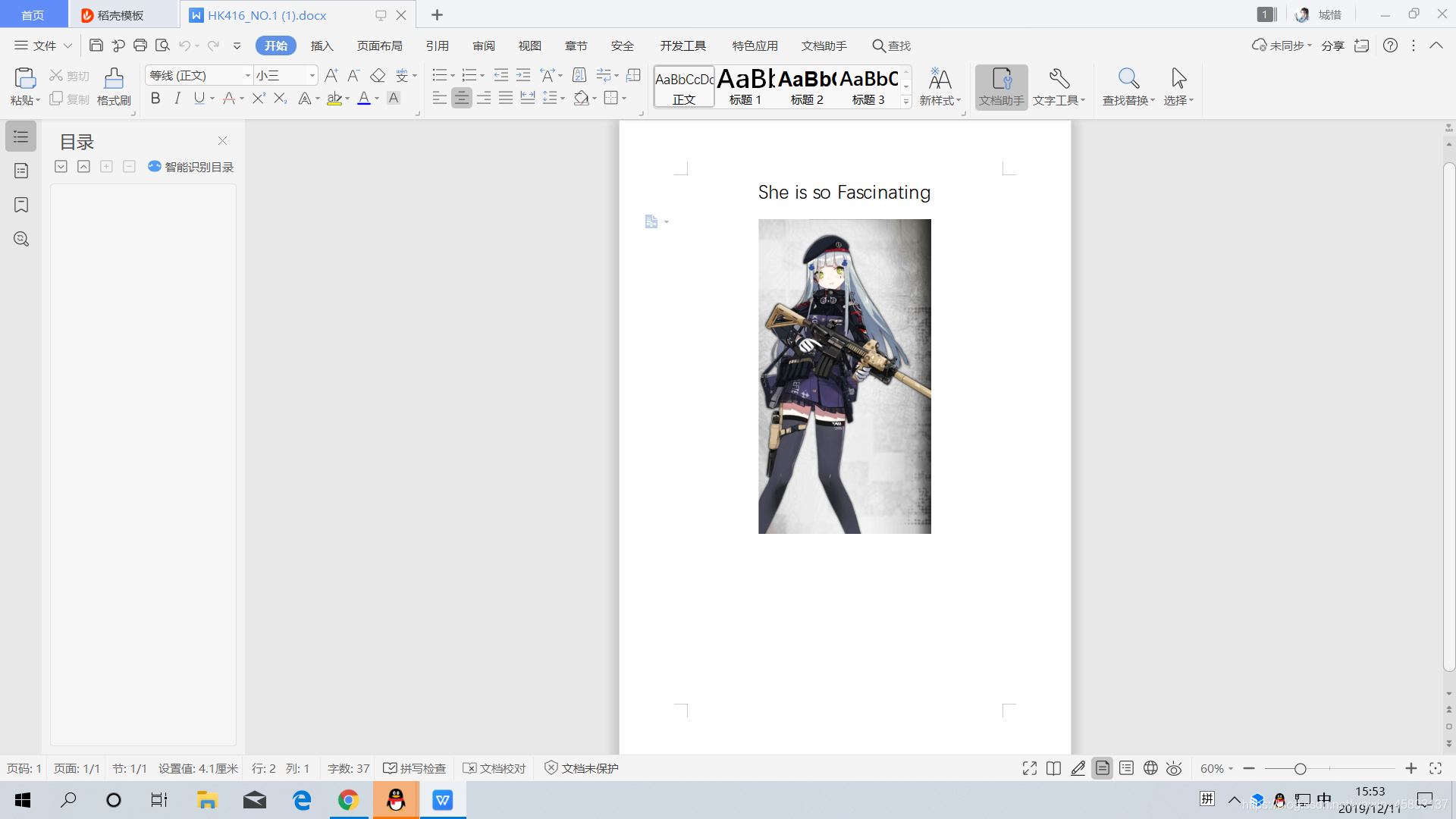1456x819 pixels.
Task: Open the font size dropdown
Action: pos(312,75)
